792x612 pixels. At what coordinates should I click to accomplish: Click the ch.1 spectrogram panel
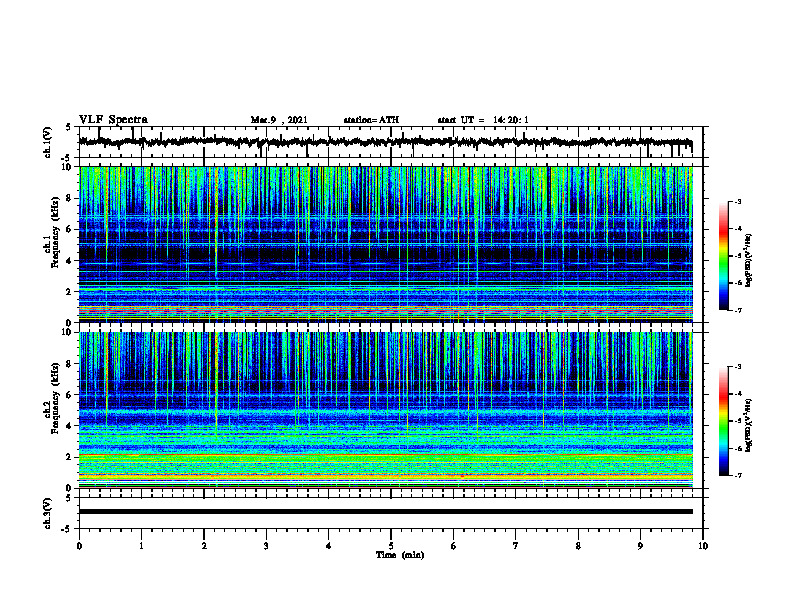coord(386,244)
